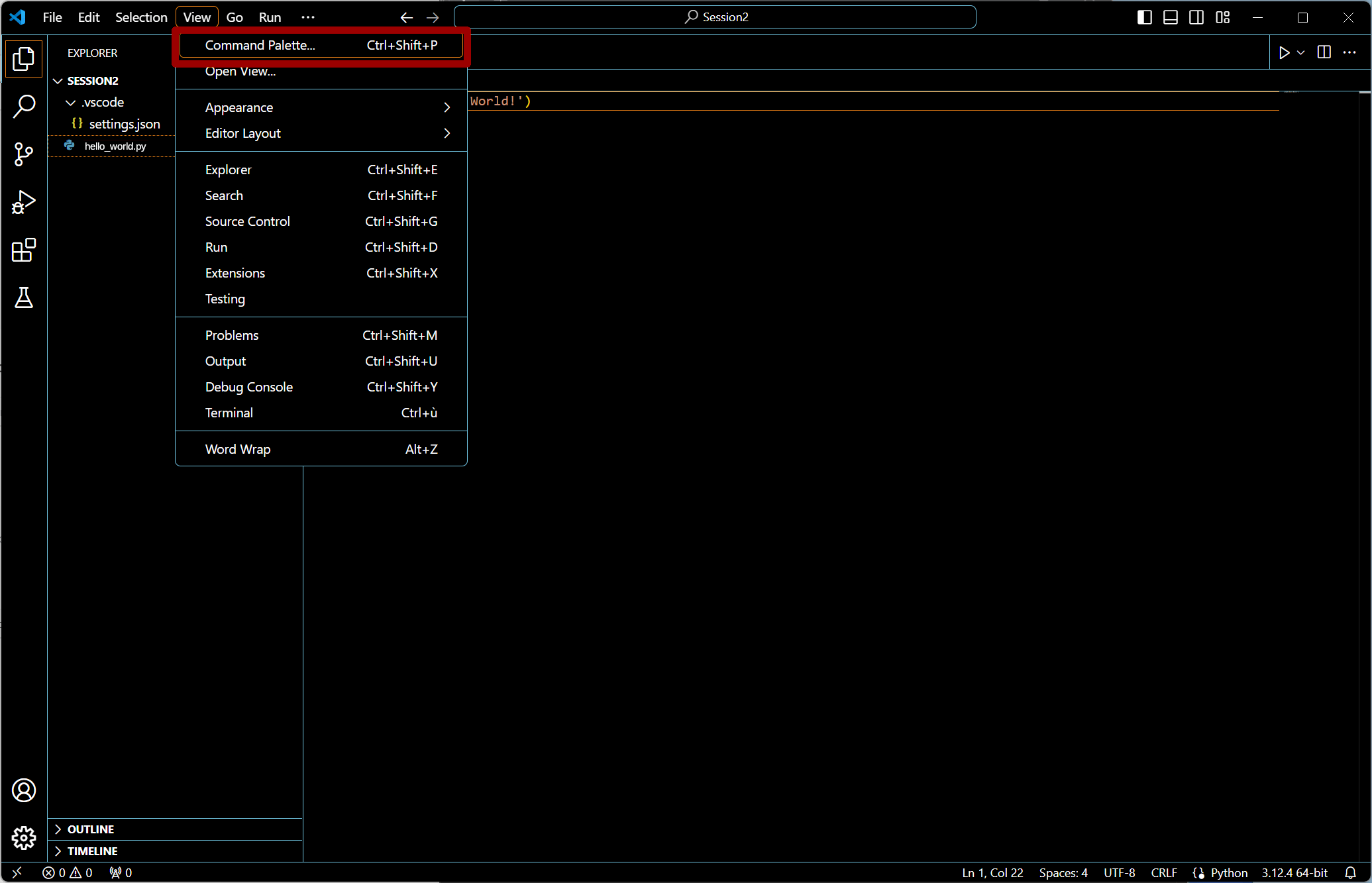Open Extensions icon in activity bar

click(24, 250)
